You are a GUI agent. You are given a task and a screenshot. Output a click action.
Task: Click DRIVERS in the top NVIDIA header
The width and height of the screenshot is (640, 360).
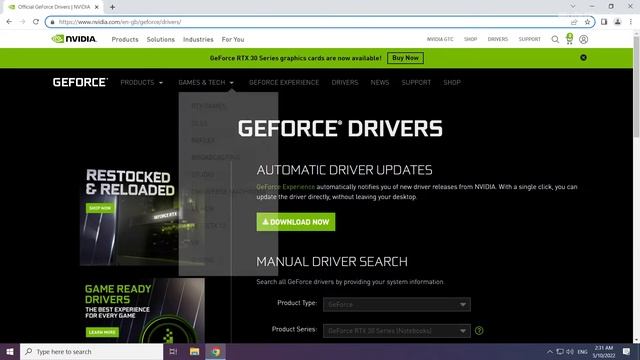point(498,39)
